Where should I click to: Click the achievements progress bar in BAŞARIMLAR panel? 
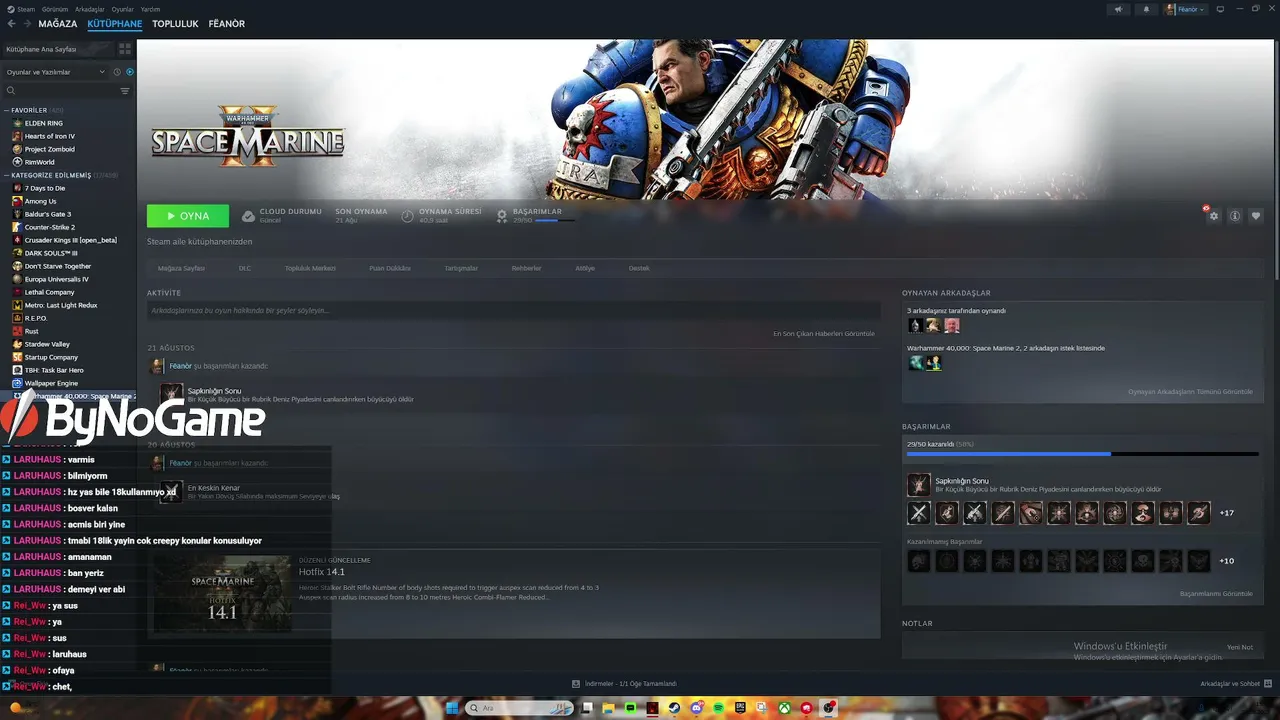tap(1082, 454)
